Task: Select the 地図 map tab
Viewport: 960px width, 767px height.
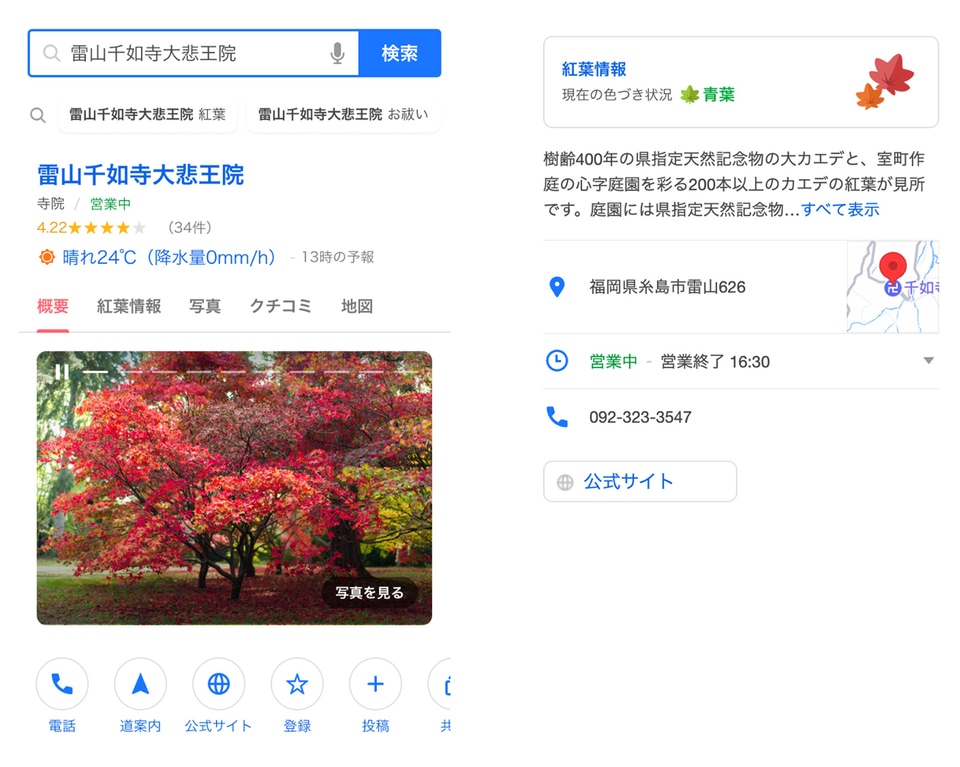Action: pos(357,307)
